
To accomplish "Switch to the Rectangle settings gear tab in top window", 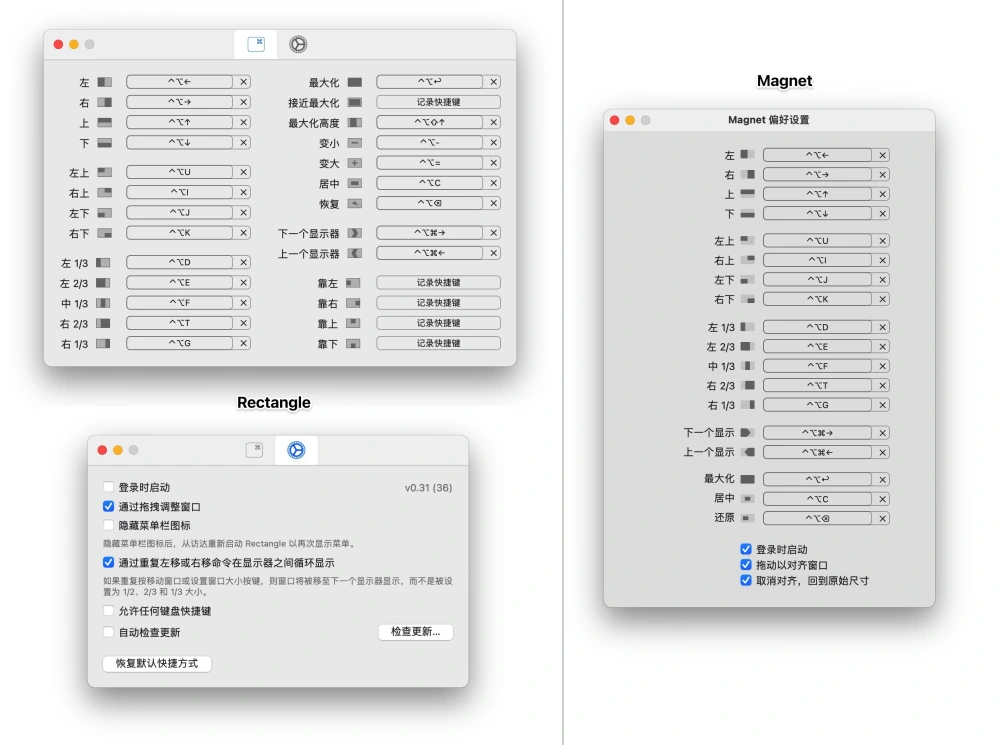I will (x=298, y=44).
